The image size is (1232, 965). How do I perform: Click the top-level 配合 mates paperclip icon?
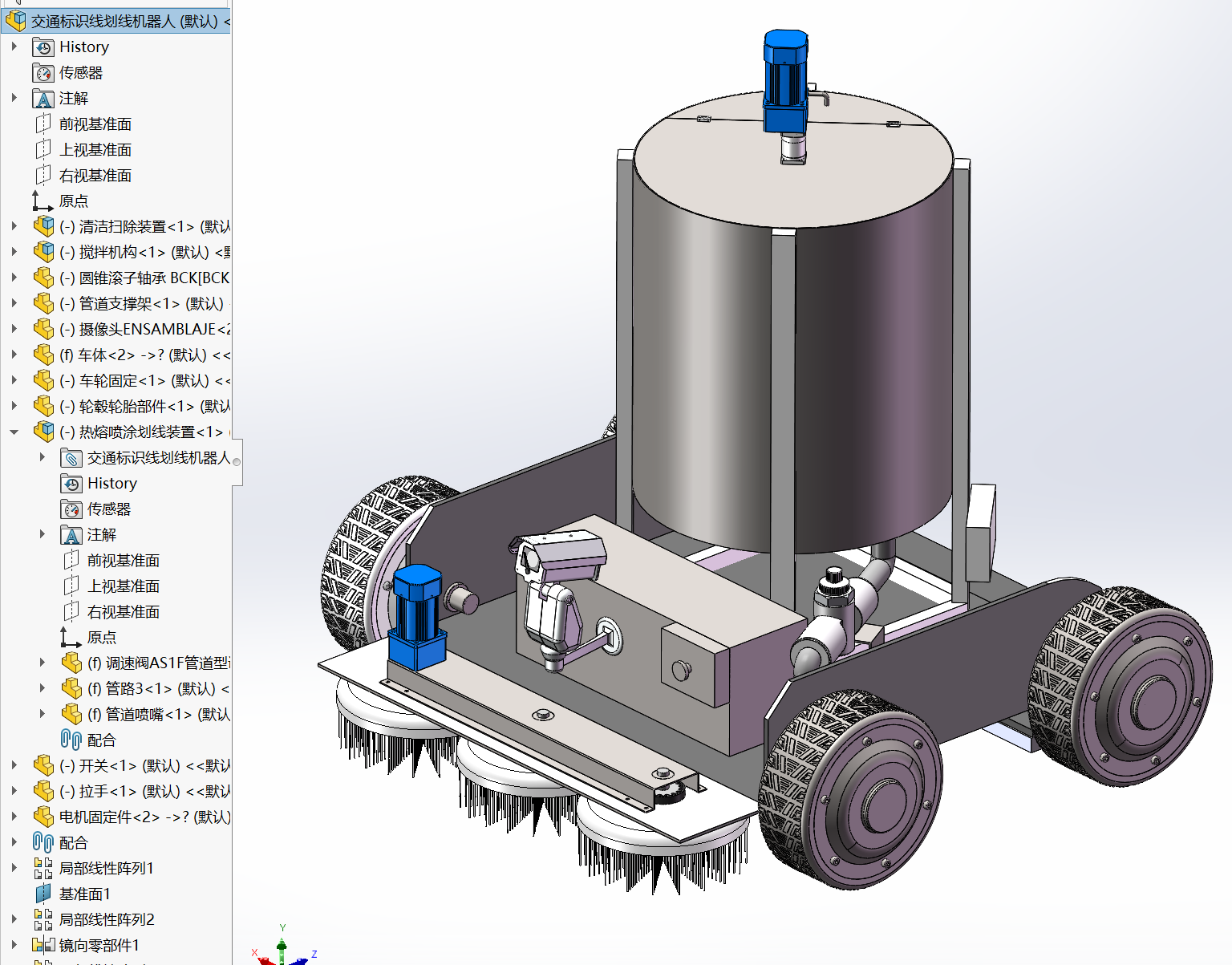pyautogui.click(x=43, y=842)
